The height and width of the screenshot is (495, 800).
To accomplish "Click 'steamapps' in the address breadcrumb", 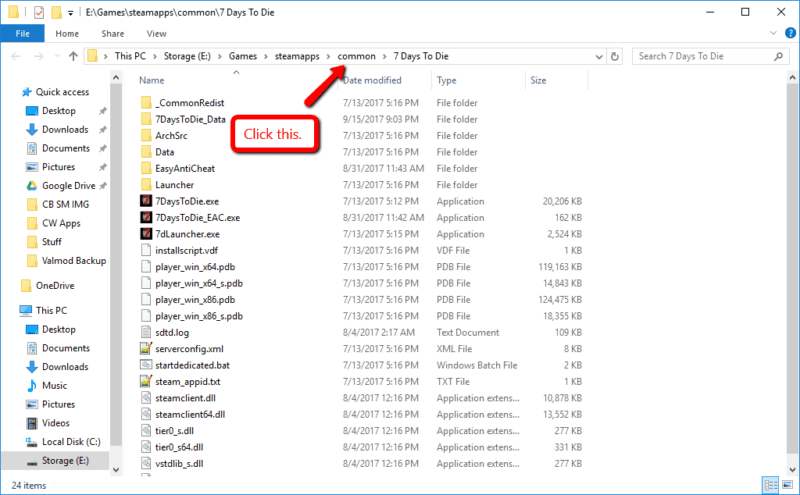I will (x=297, y=56).
